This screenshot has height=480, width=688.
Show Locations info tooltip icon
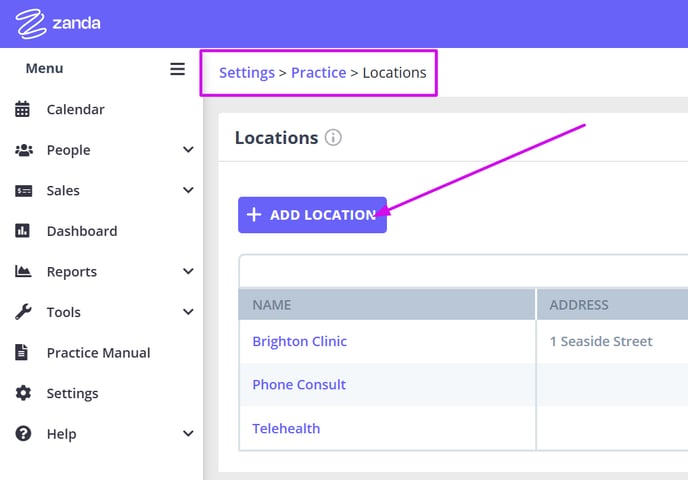coord(333,138)
